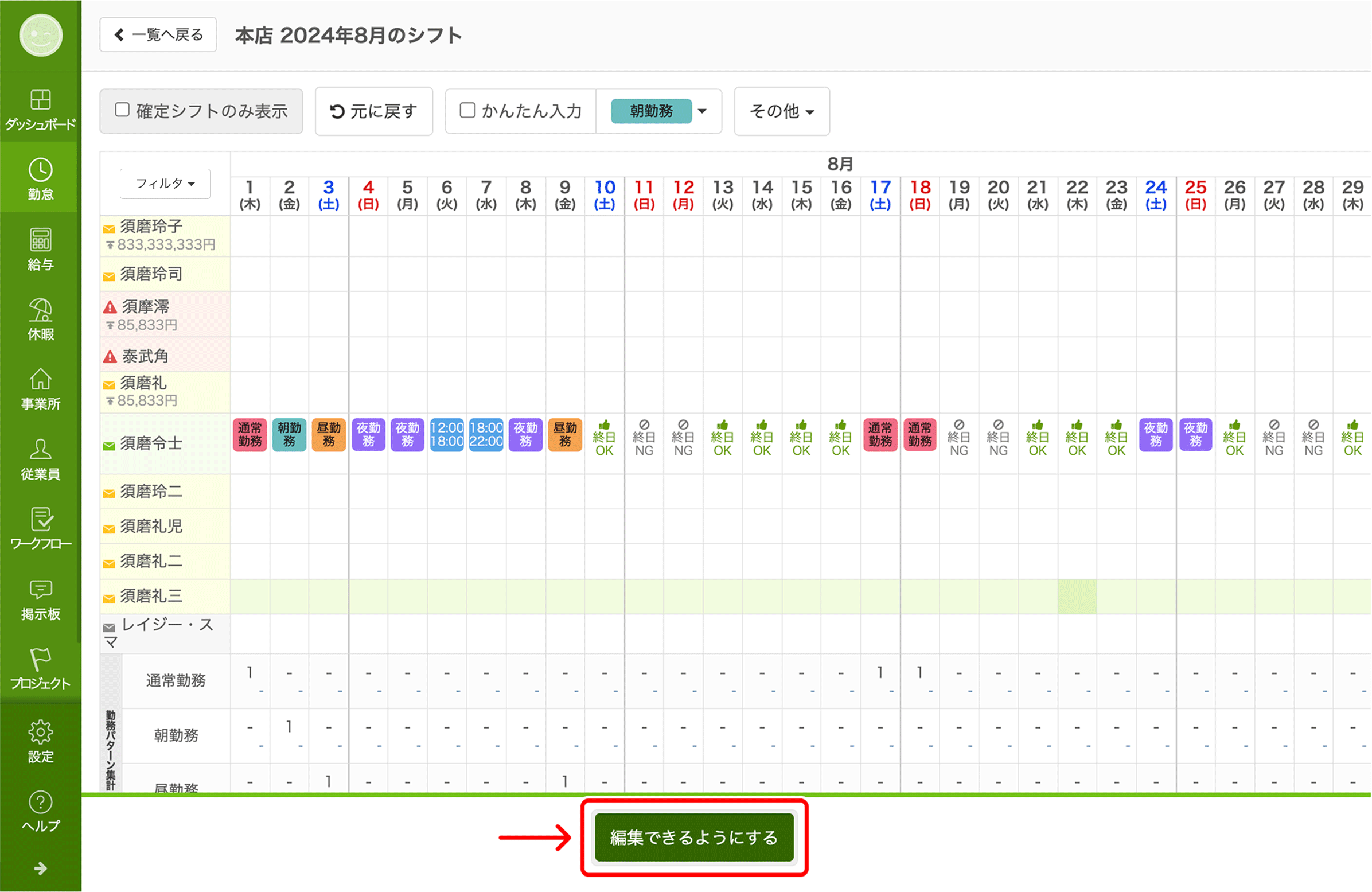Expand sidebar with the arrow icon
The height and width of the screenshot is (892, 1372).
click(x=40, y=868)
